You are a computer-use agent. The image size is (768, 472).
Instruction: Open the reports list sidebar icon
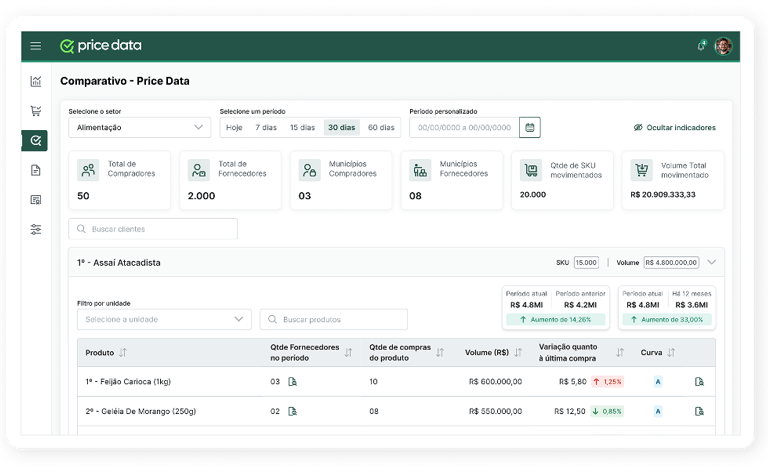pyautogui.click(x=36, y=200)
